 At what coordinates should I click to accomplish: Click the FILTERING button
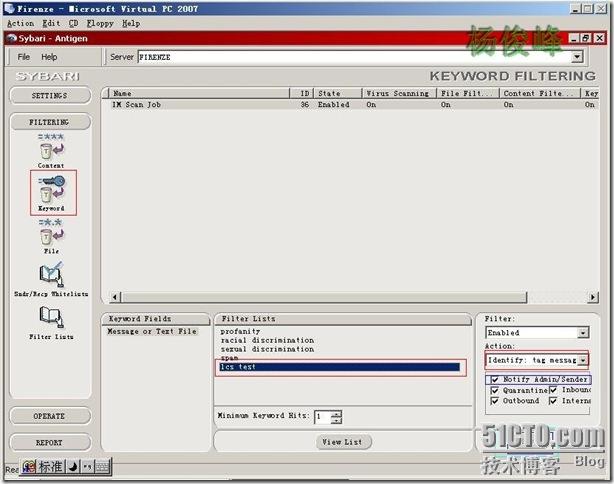point(50,122)
